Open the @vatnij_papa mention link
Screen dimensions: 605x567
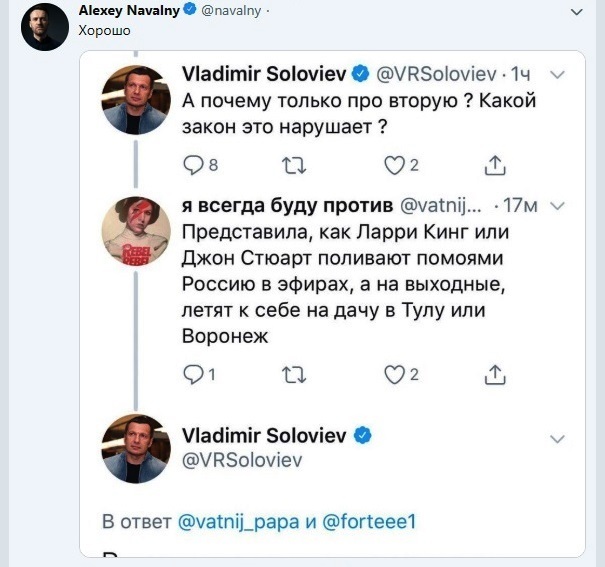click(235, 521)
